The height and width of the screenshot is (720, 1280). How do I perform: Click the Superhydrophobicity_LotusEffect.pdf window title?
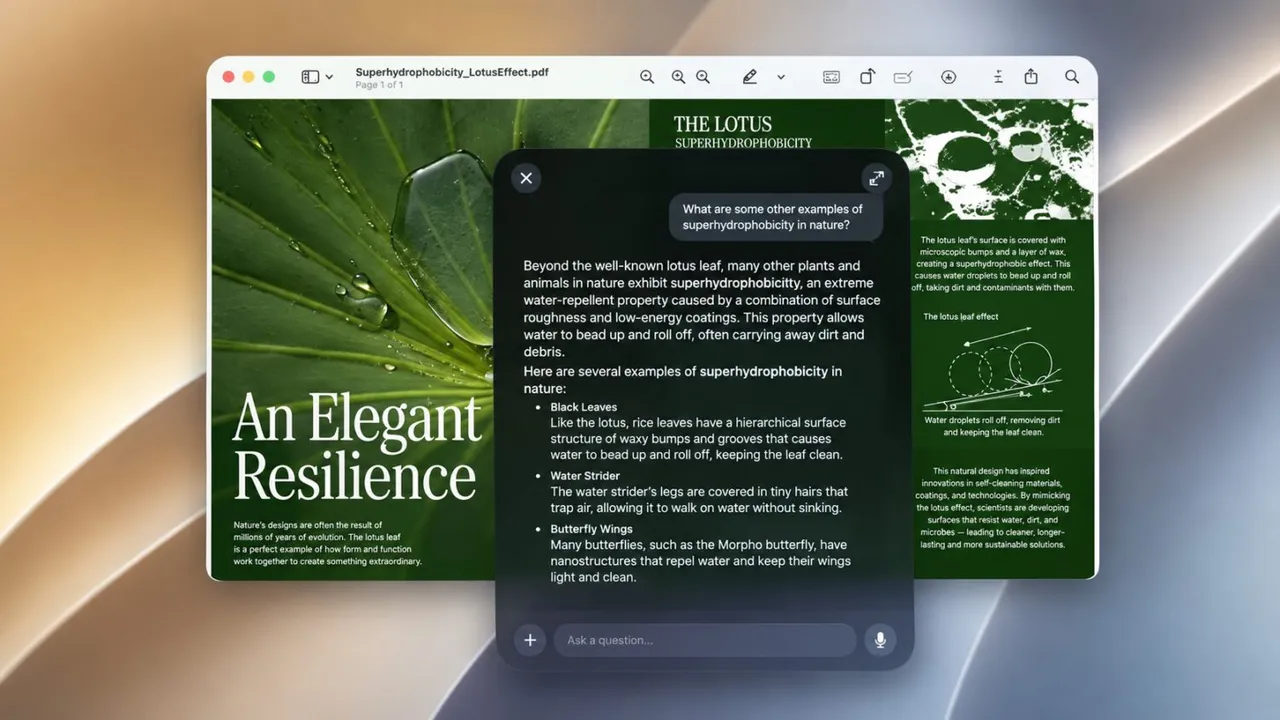(452, 72)
